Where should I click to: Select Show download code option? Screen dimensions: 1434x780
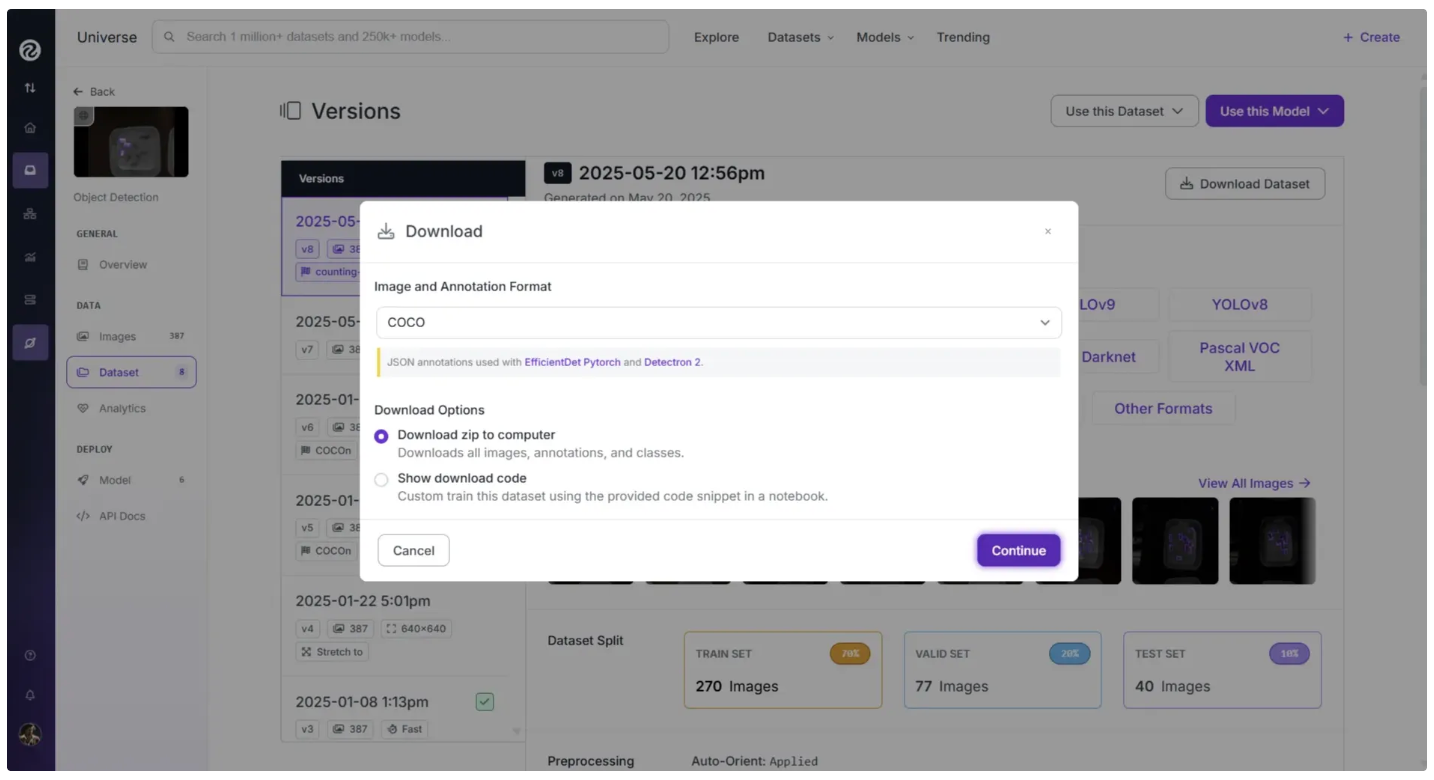tap(381, 480)
